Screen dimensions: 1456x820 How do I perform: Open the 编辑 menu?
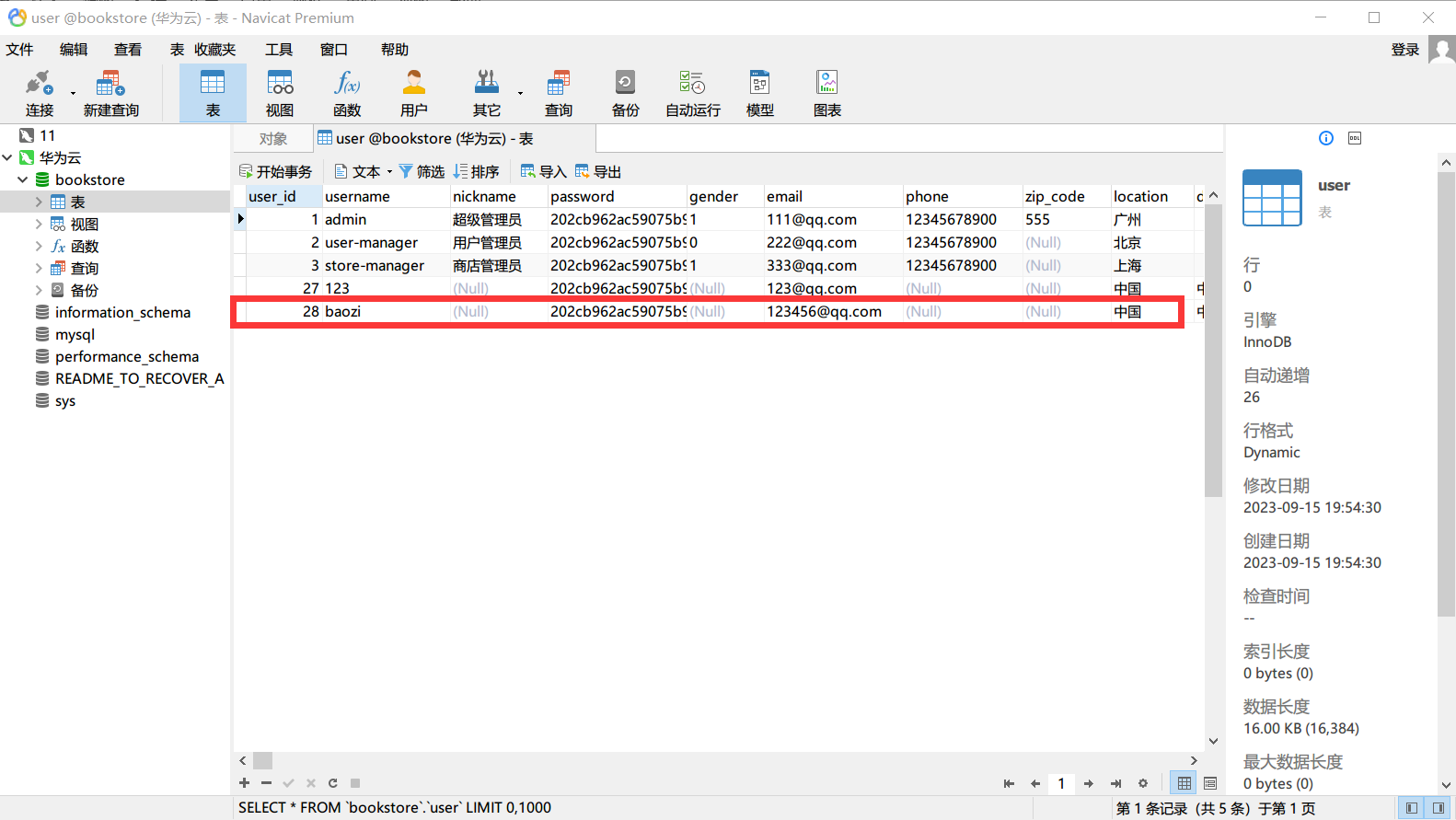click(x=74, y=50)
